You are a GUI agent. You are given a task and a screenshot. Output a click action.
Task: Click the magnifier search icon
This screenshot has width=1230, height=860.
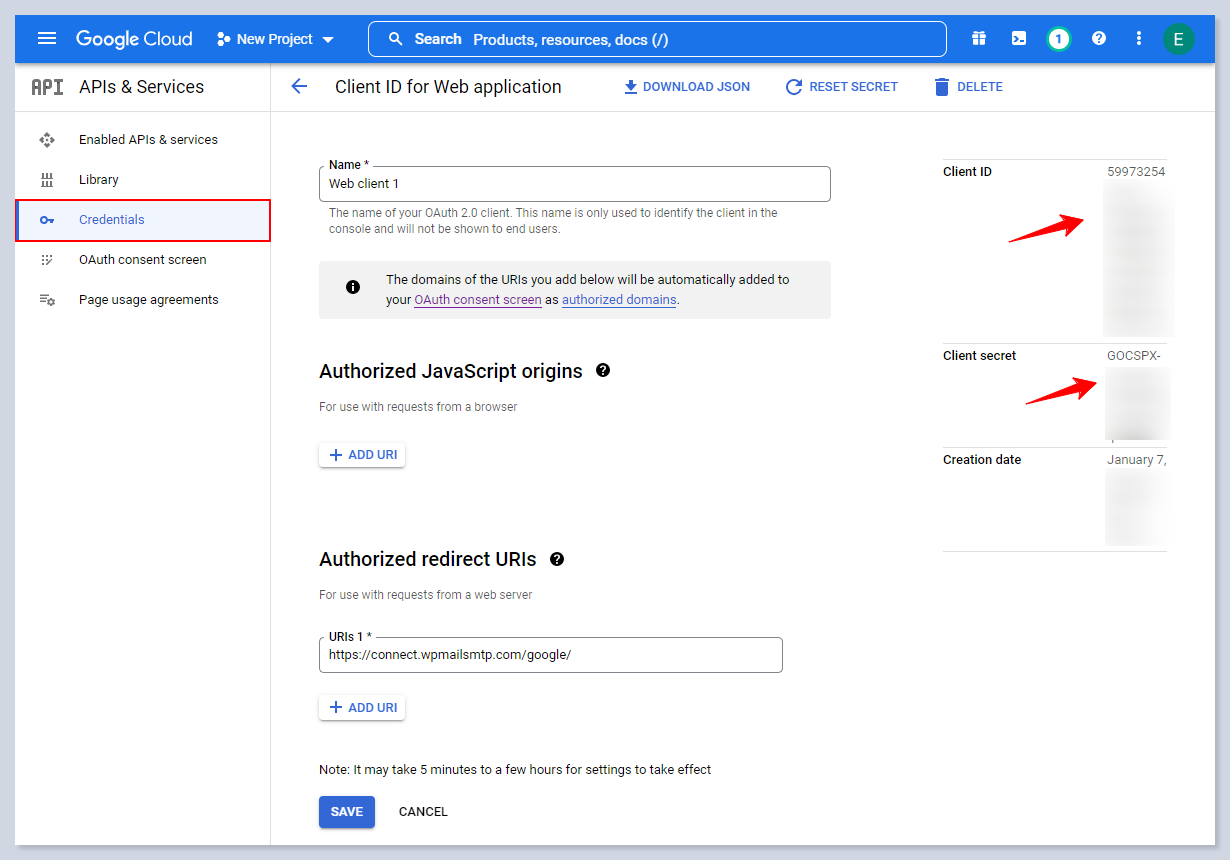coord(396,39)
